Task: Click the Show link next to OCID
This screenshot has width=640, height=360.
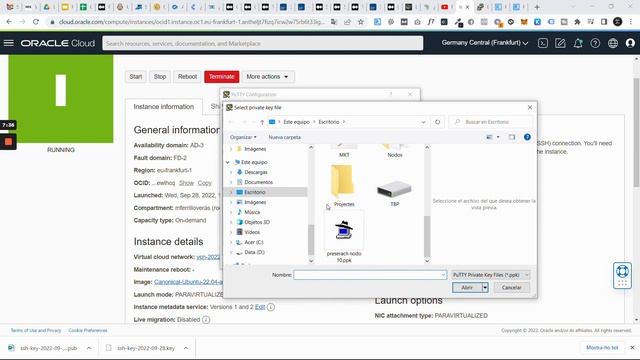Action: pyautogui.click(x=186, y=183)
